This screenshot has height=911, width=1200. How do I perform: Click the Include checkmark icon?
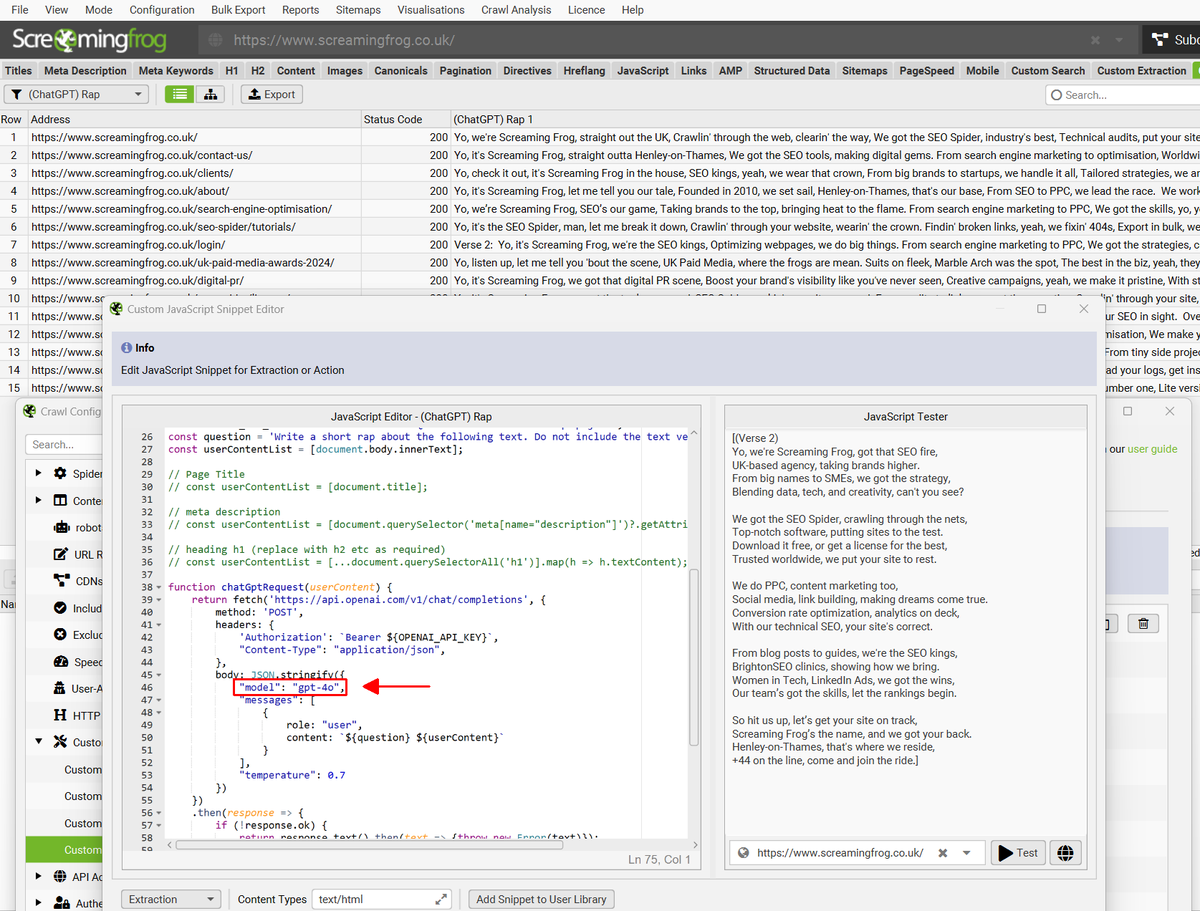click(61, 608)
